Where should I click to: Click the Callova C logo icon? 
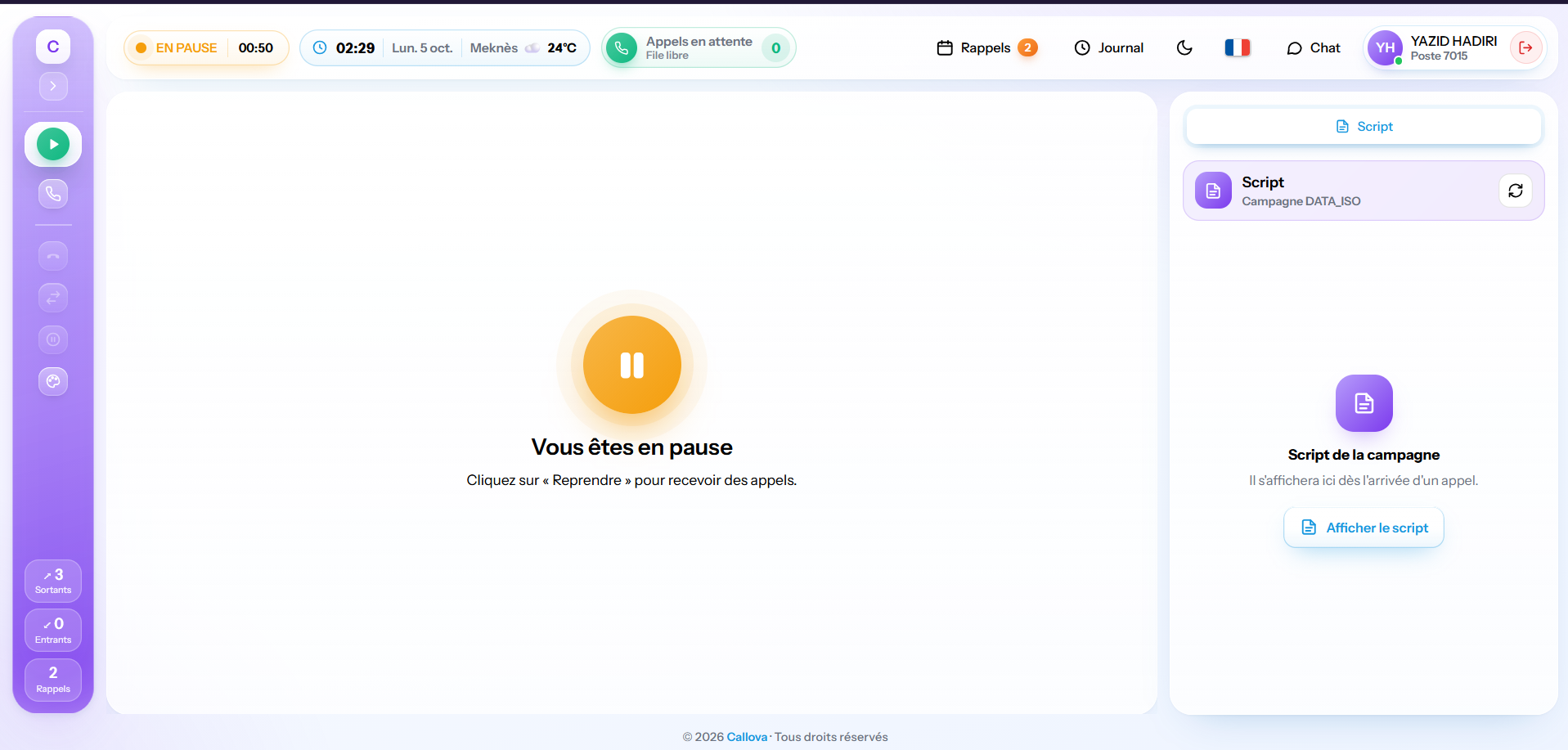(x=53, y=47)
